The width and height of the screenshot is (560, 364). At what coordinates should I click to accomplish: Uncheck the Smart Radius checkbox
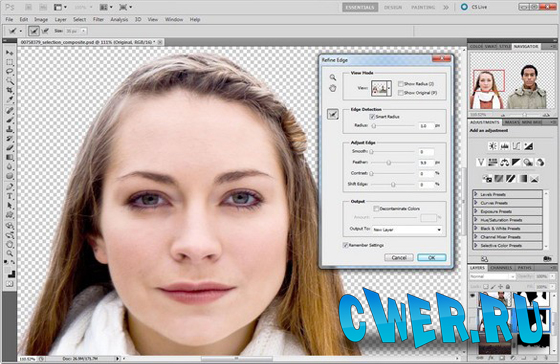[x=372, y=116]
